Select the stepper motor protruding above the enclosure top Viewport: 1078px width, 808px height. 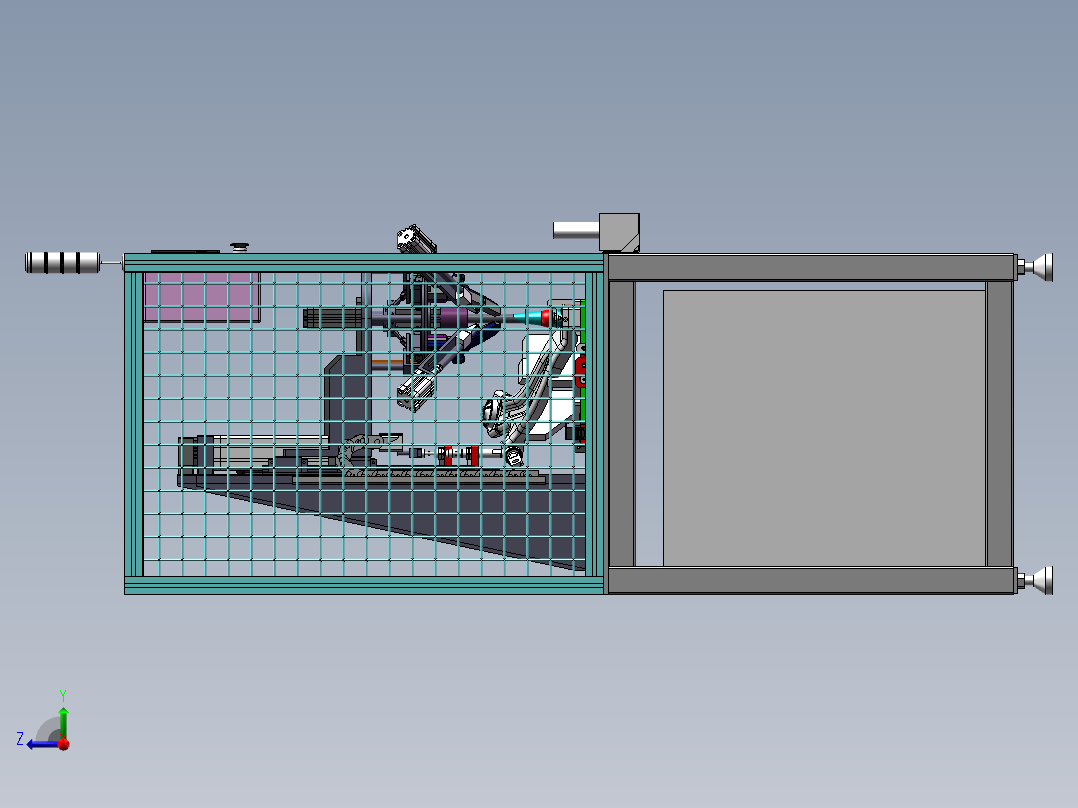point(416,239)
